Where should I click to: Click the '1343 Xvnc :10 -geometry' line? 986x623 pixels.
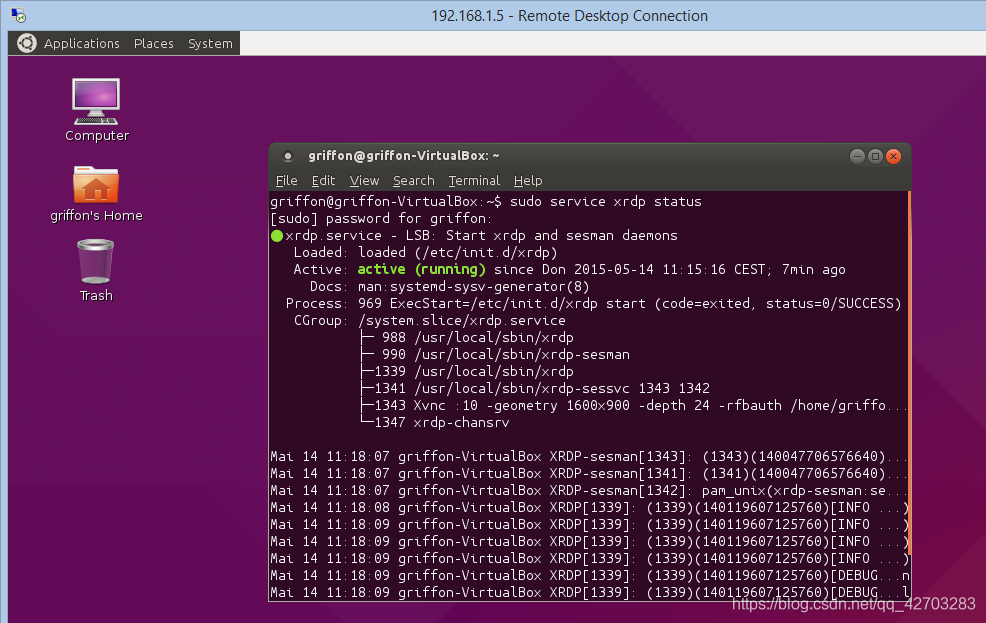[633, 405]
